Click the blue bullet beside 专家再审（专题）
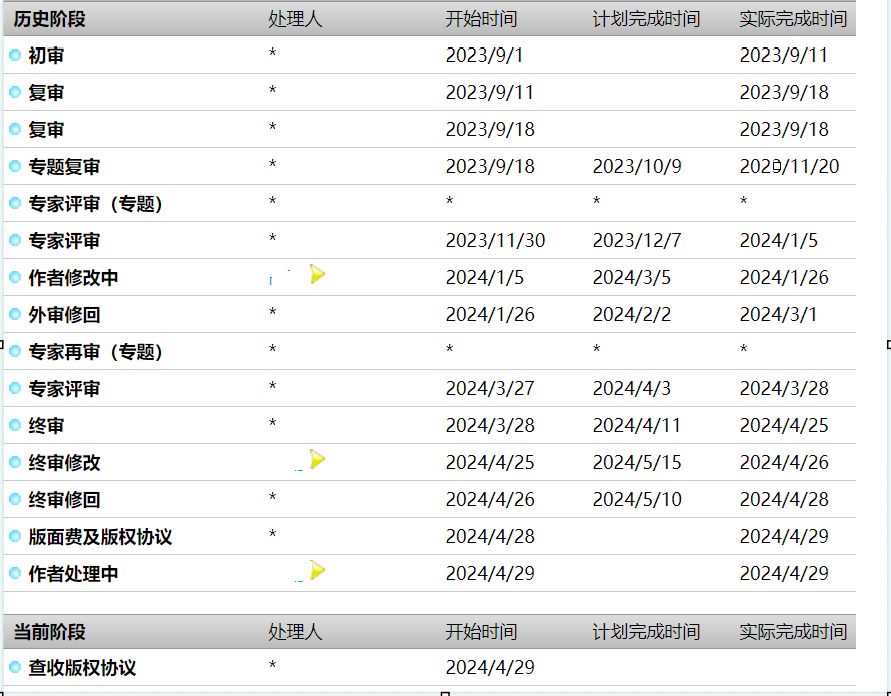Viewport: 891px width, 696px height. coord(15,352)
